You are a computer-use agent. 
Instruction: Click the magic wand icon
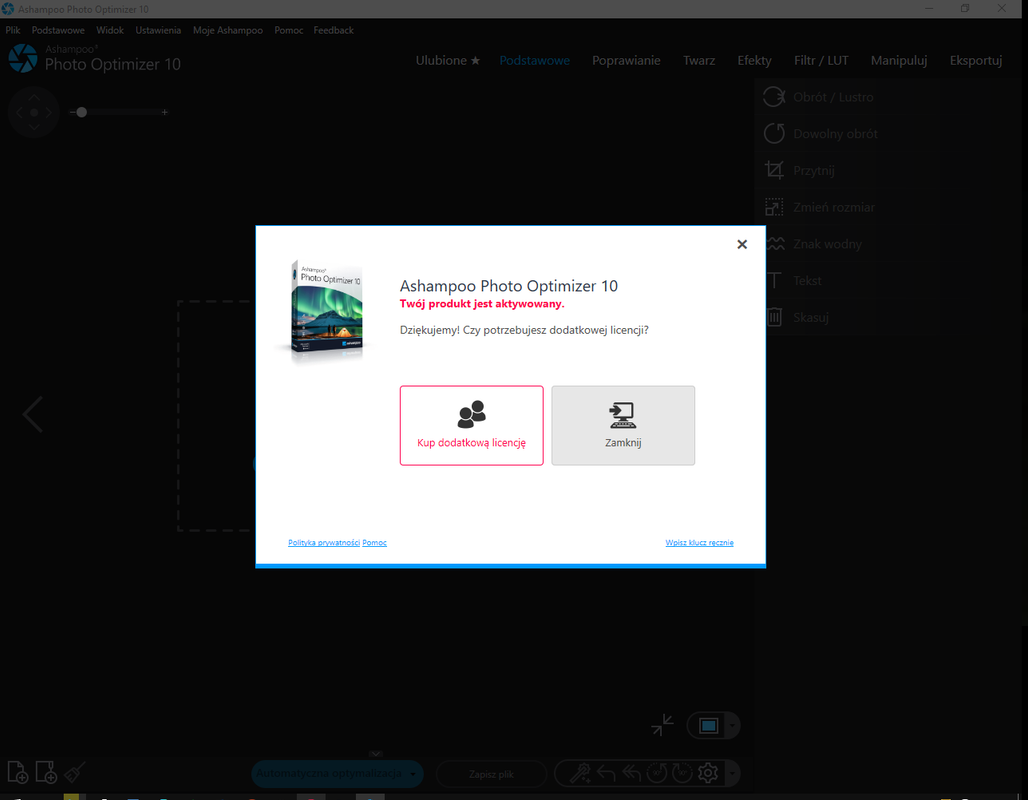click(580, 773)
